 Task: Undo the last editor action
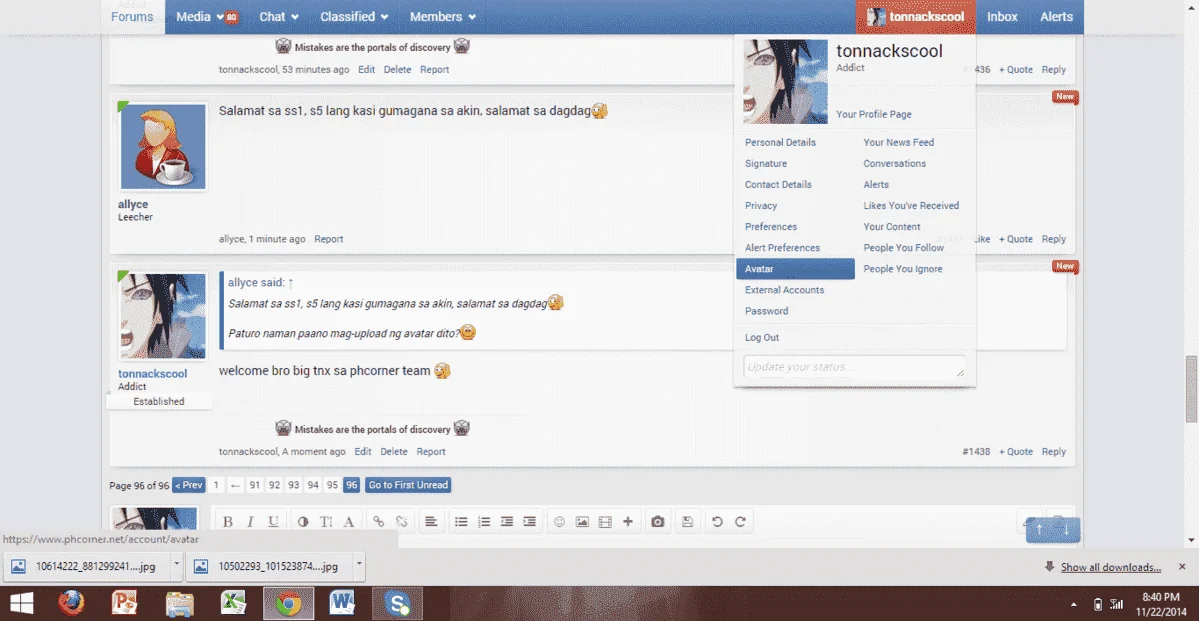pyautogui.click(x=717, y=522)
